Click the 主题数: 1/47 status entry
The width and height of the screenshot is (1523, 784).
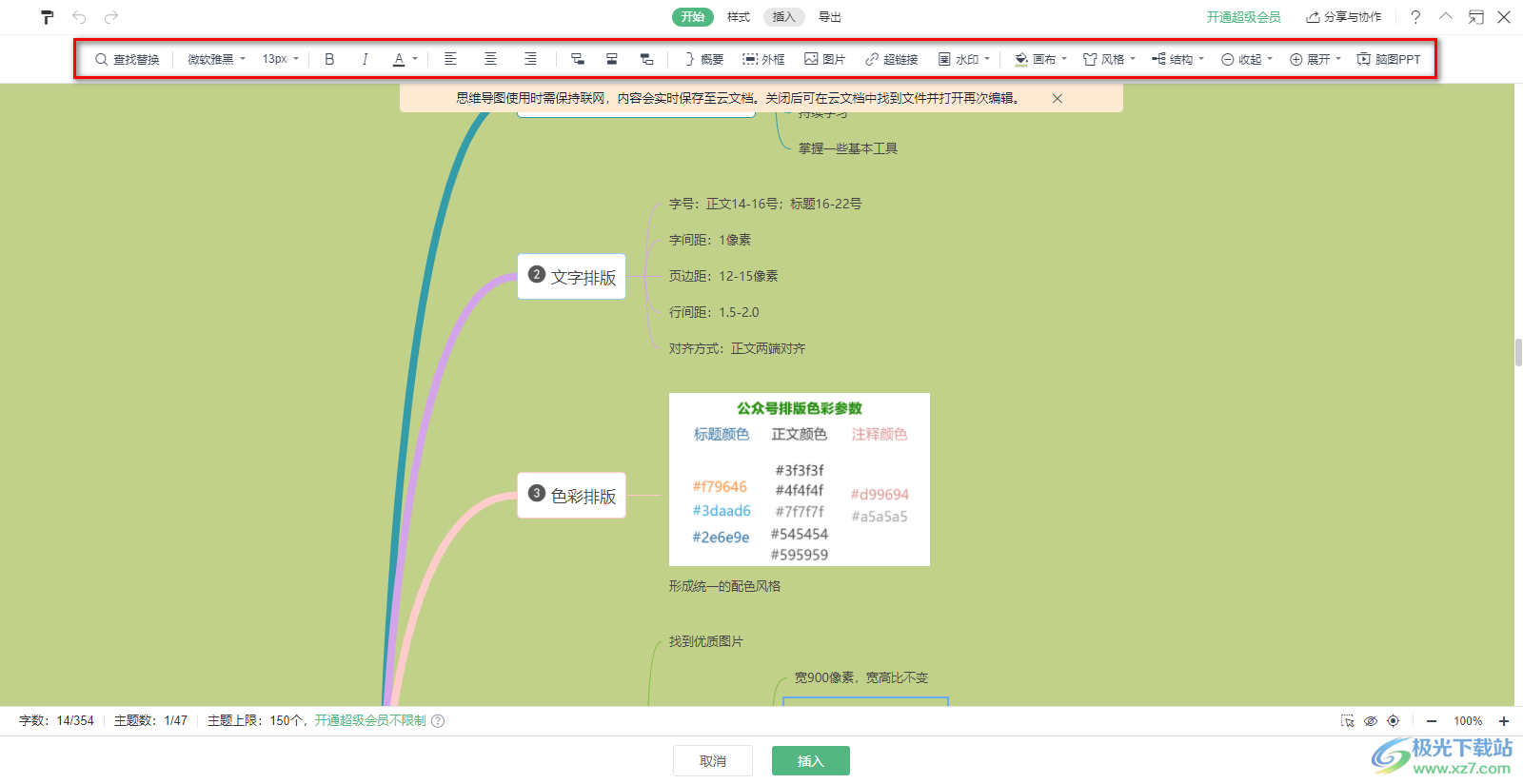[150, 720]
